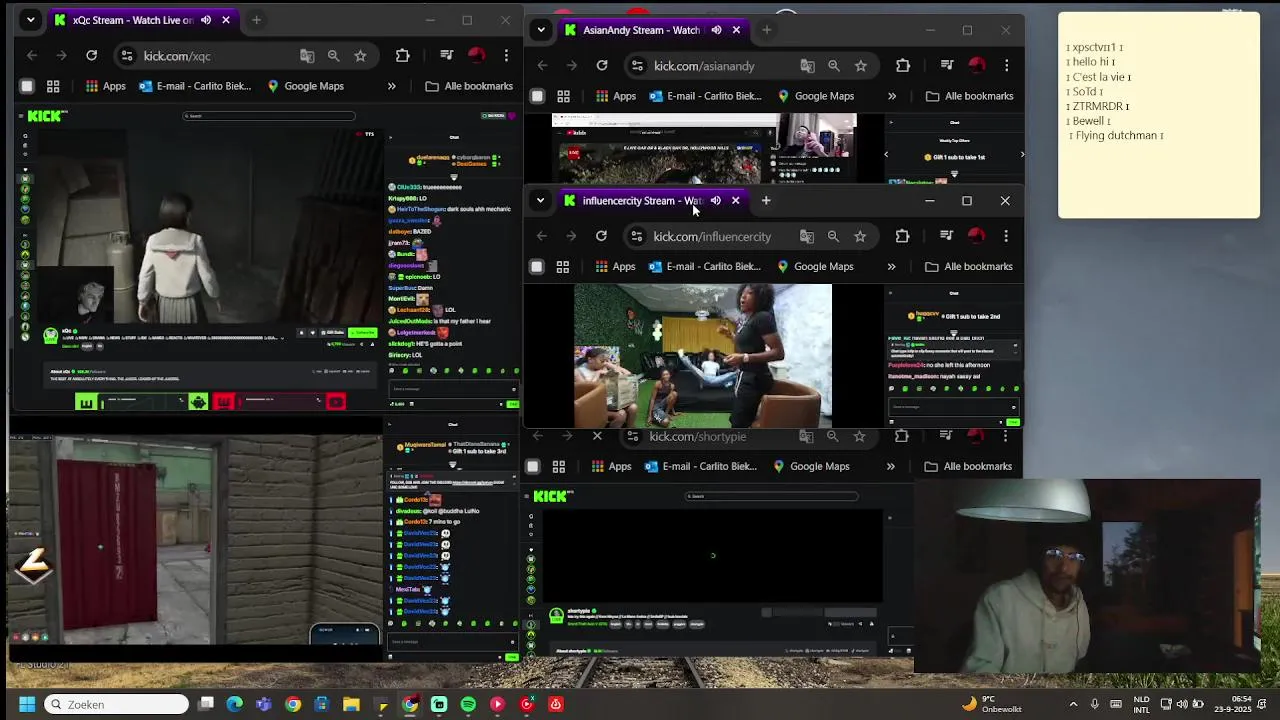The height and width of the screenshot is (720, 1280).
Task: Click zoom icon in influencercity address bar
Action: 833,237
